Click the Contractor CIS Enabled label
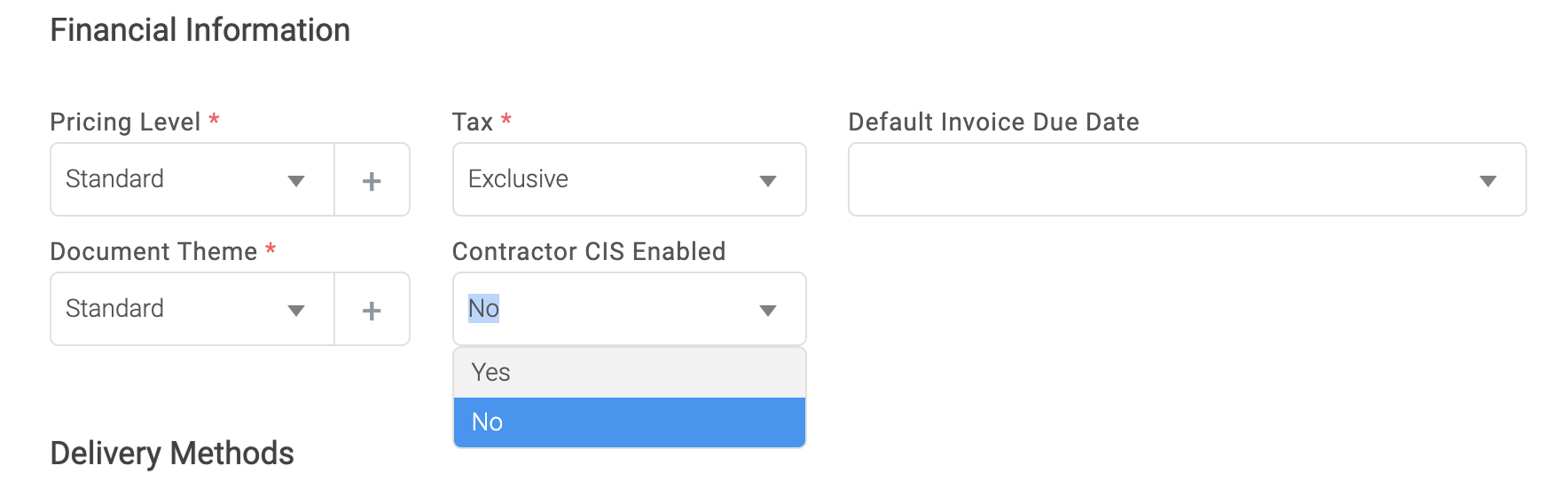The height and width of the screenshot is (497, 1568). (x=589, y=251)
